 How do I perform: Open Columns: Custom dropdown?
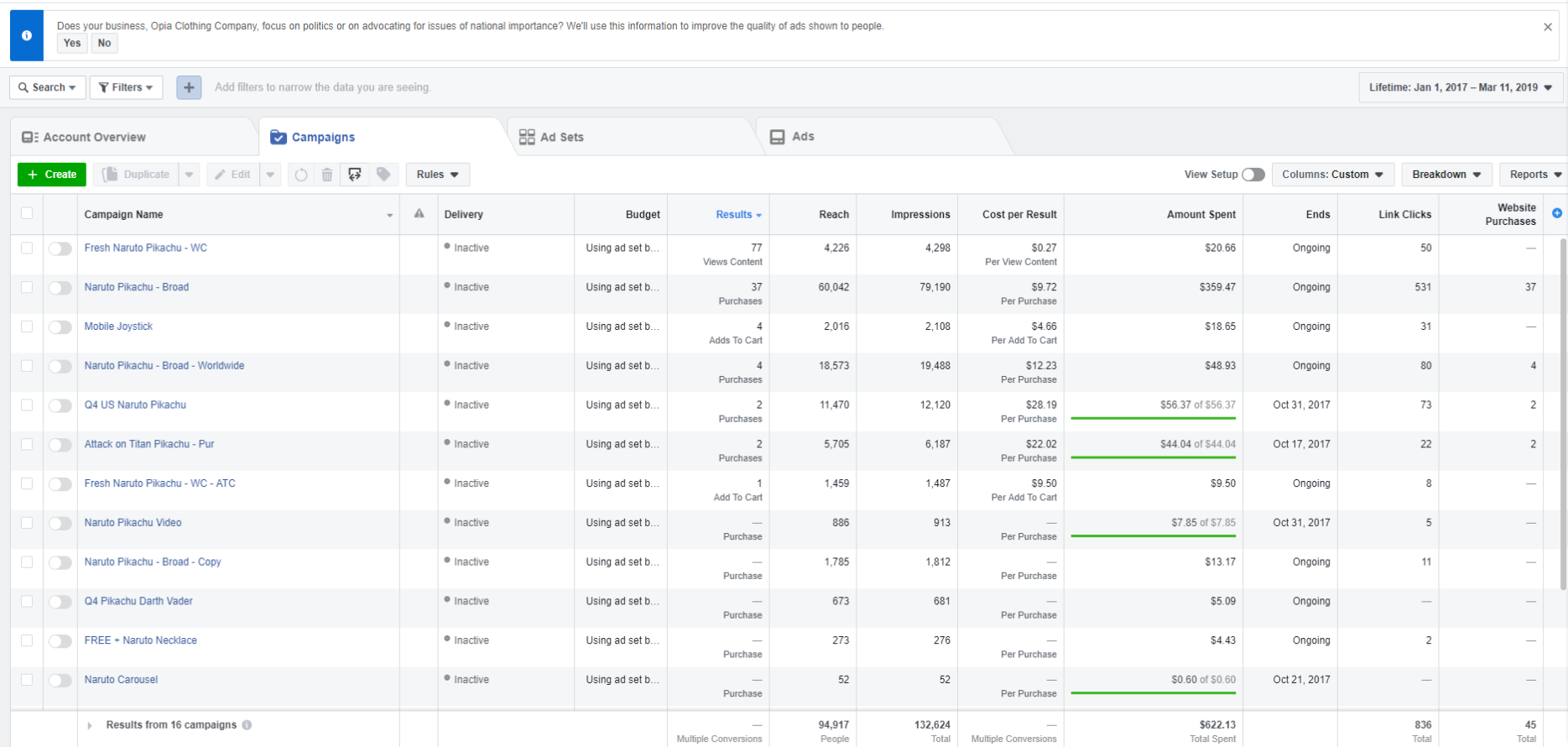1333,175
